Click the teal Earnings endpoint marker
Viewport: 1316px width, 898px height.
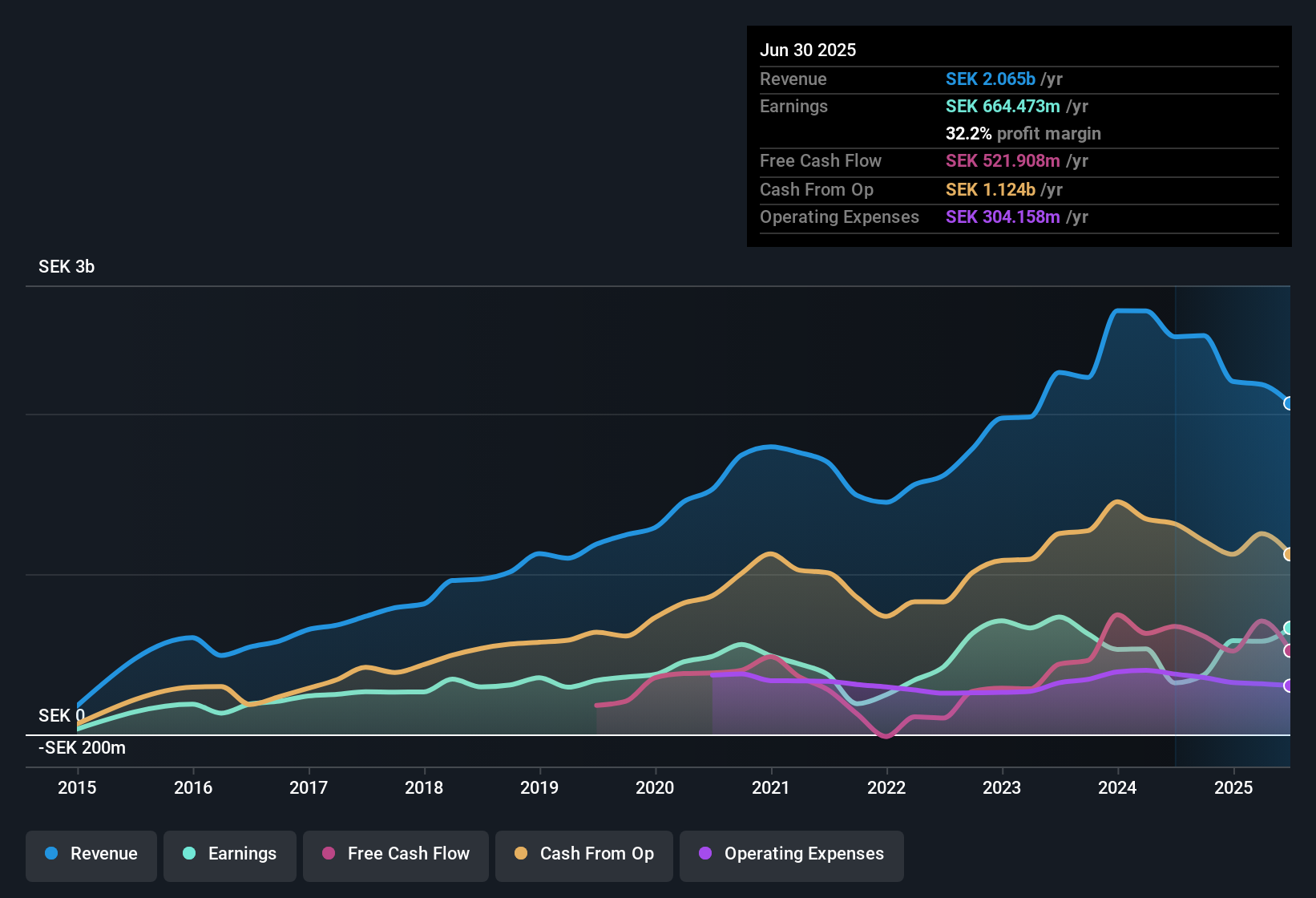tap(1288, 626)
